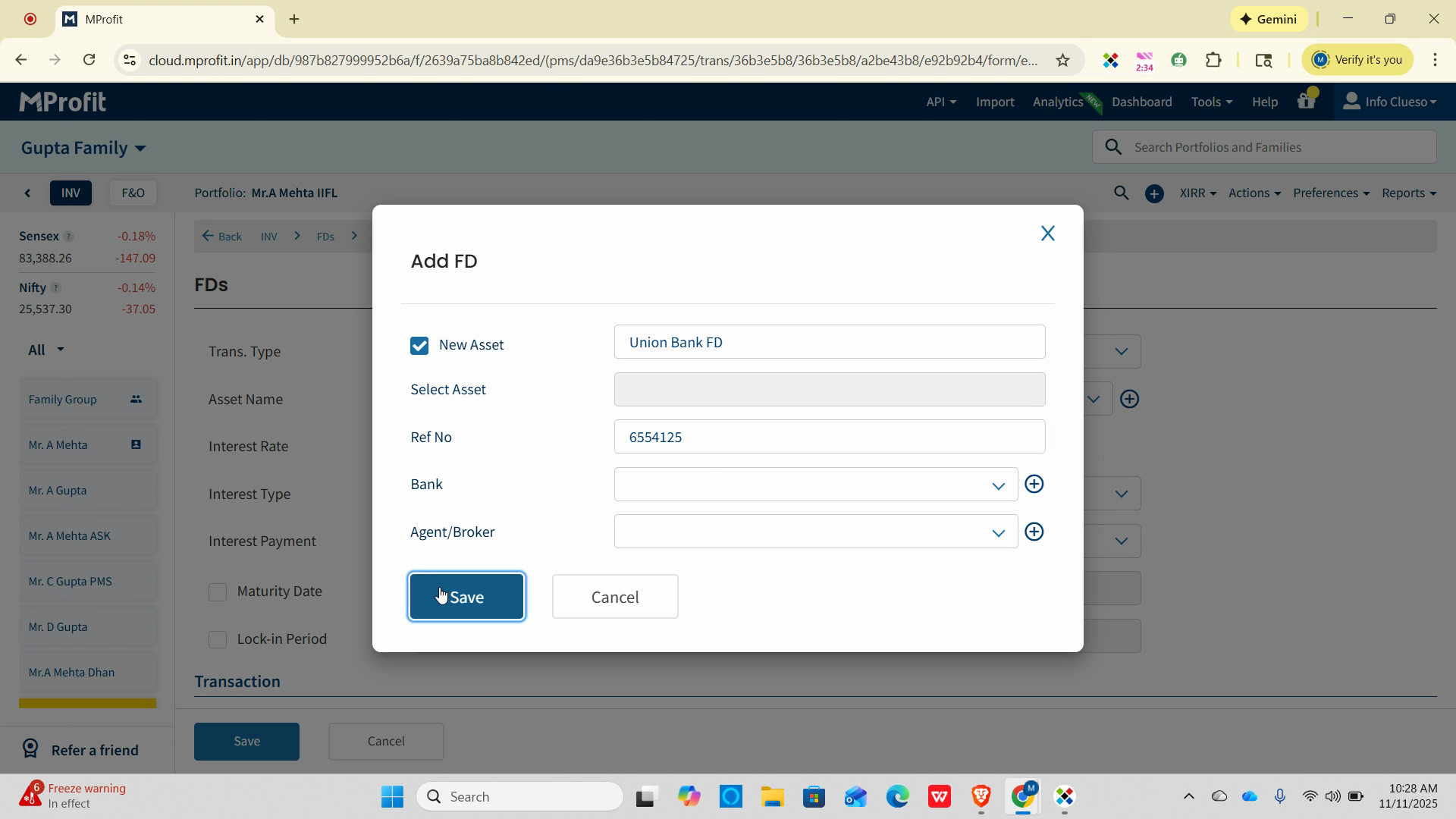The width and height of the screenshot is (1456, 819).
Task: Close the Add FD dialog with X
Action: coord(1047,234)
